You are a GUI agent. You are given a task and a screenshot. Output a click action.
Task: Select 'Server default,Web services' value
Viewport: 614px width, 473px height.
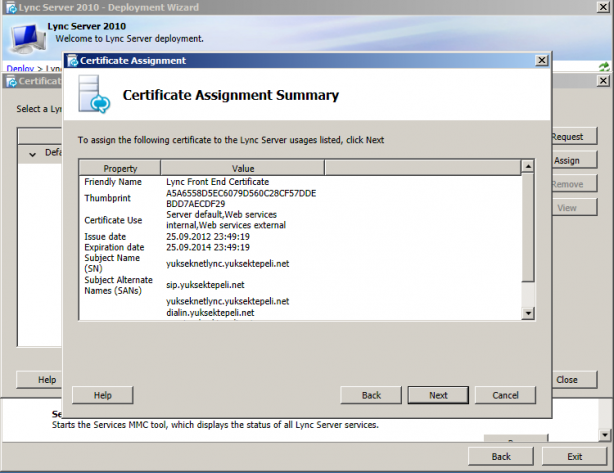[x=221, y=215]
